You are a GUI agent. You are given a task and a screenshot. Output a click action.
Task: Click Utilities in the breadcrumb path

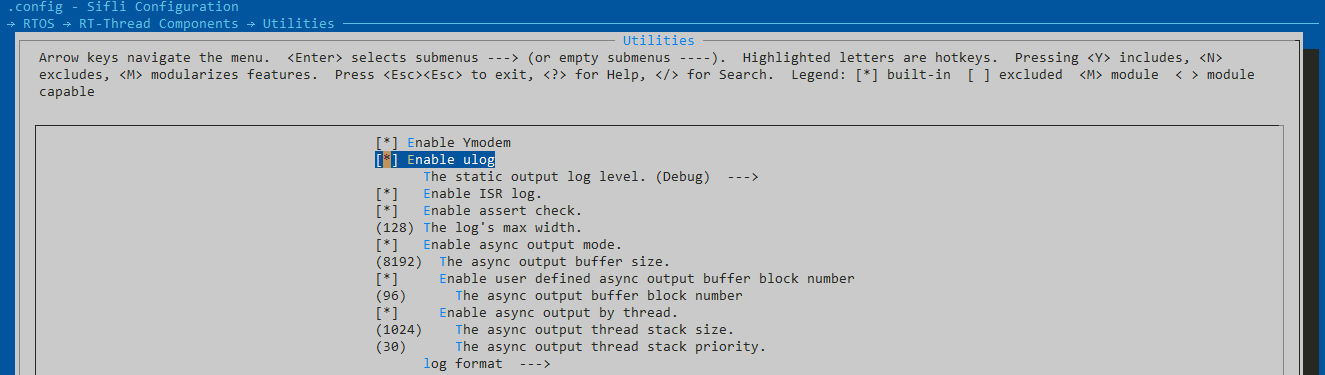click(x=299, y=23)
